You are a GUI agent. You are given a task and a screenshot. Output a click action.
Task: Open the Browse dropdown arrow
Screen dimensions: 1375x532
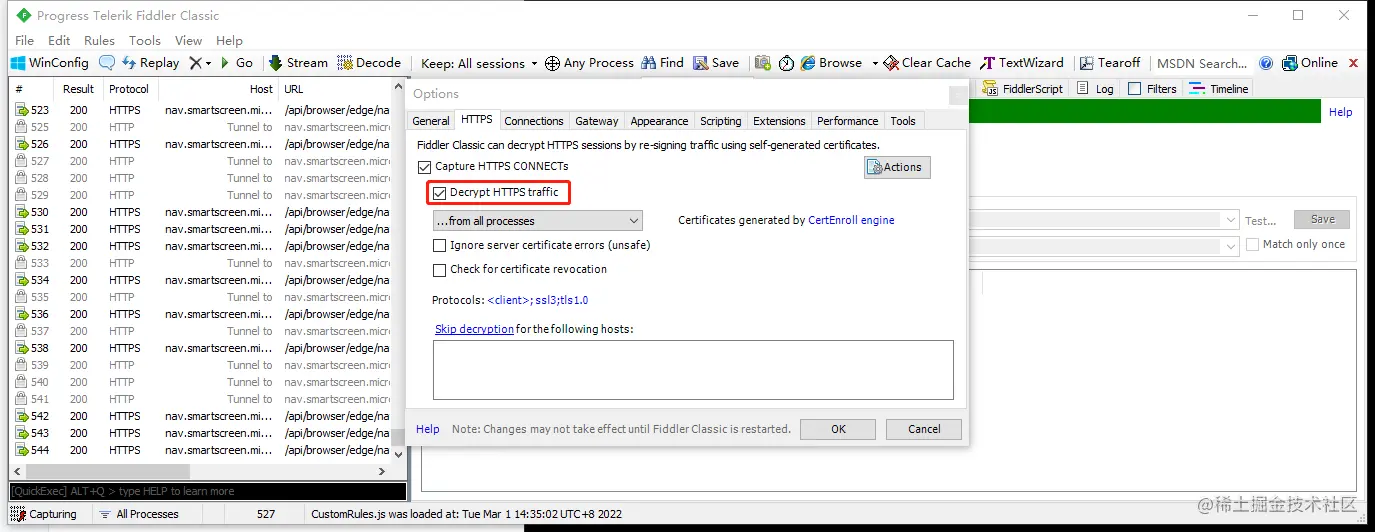(875, 63)
